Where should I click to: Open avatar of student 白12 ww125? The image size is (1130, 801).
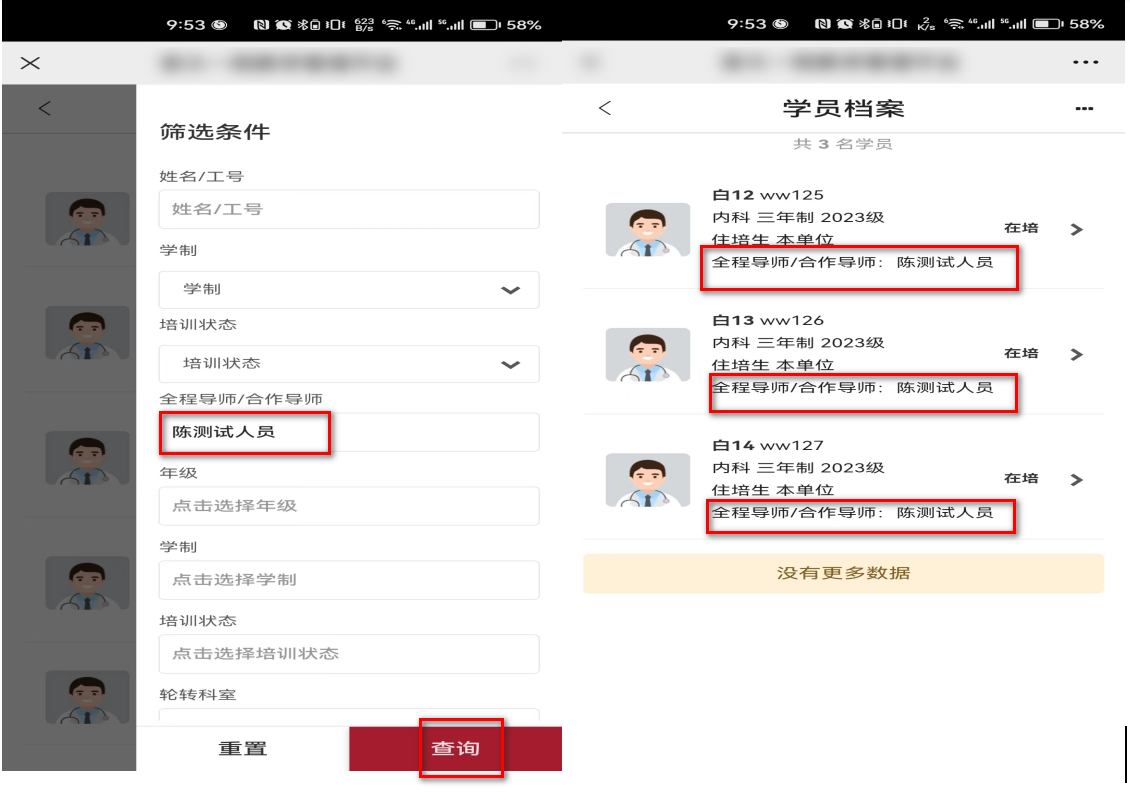point(648,229)
